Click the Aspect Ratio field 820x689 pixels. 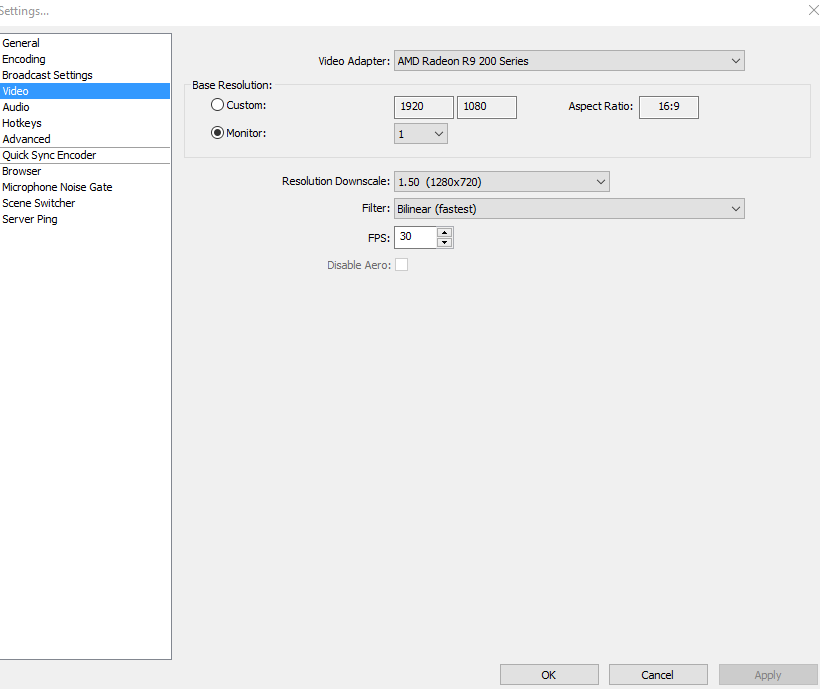tap(668, 107)
